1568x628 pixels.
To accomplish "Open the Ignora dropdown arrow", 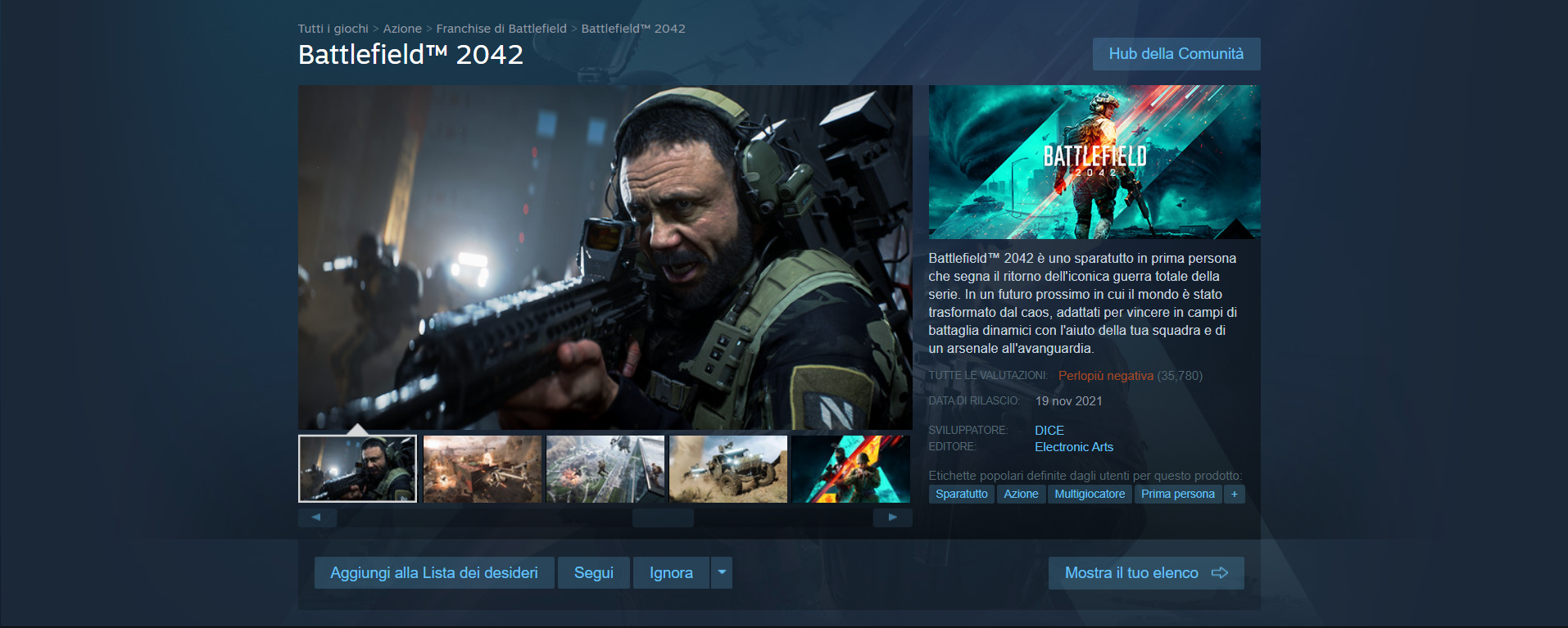I will point(722,573).
